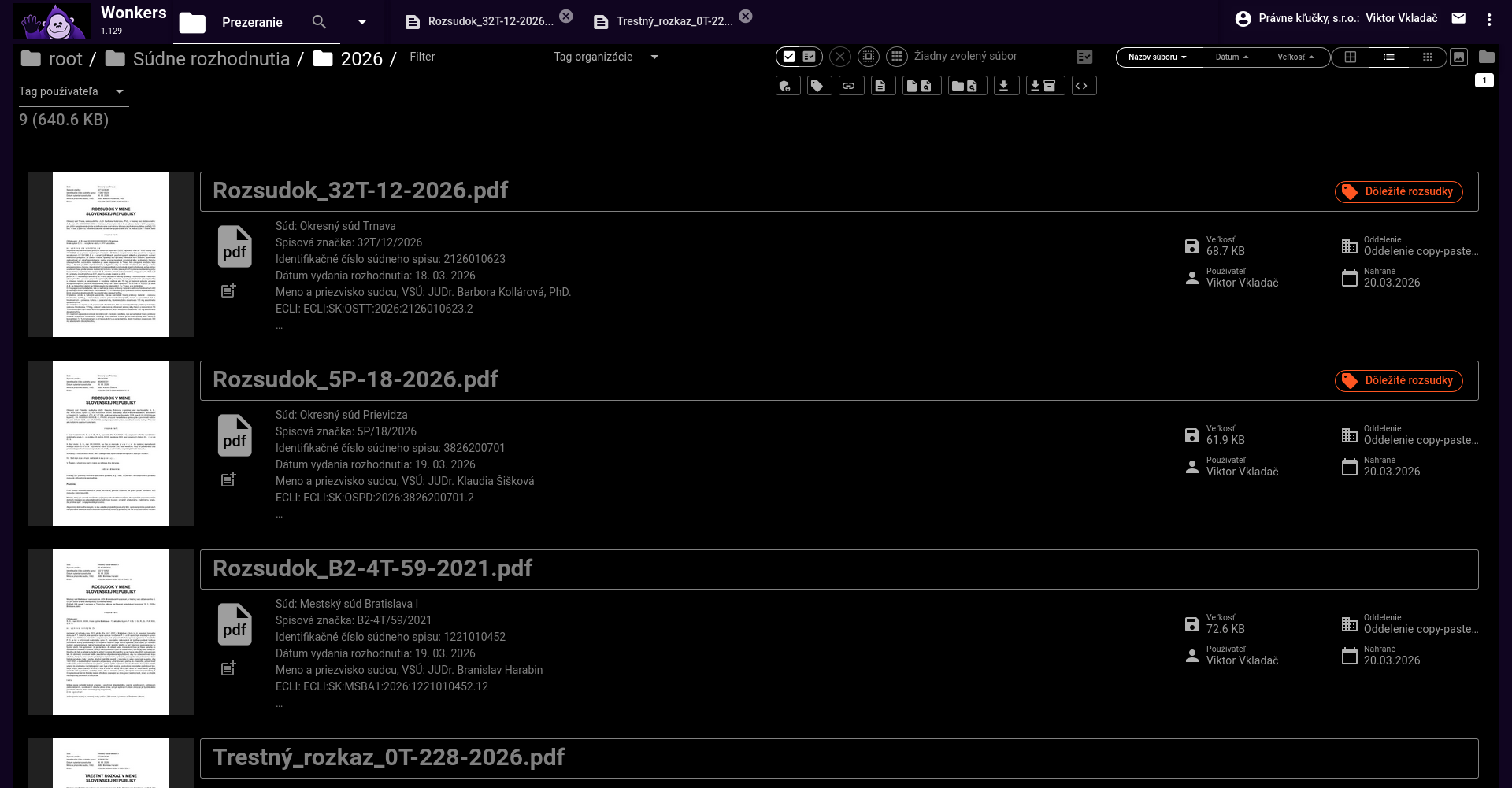
Task: Expand the Tag používateľa dropdown
Action: tap(72, 92)
